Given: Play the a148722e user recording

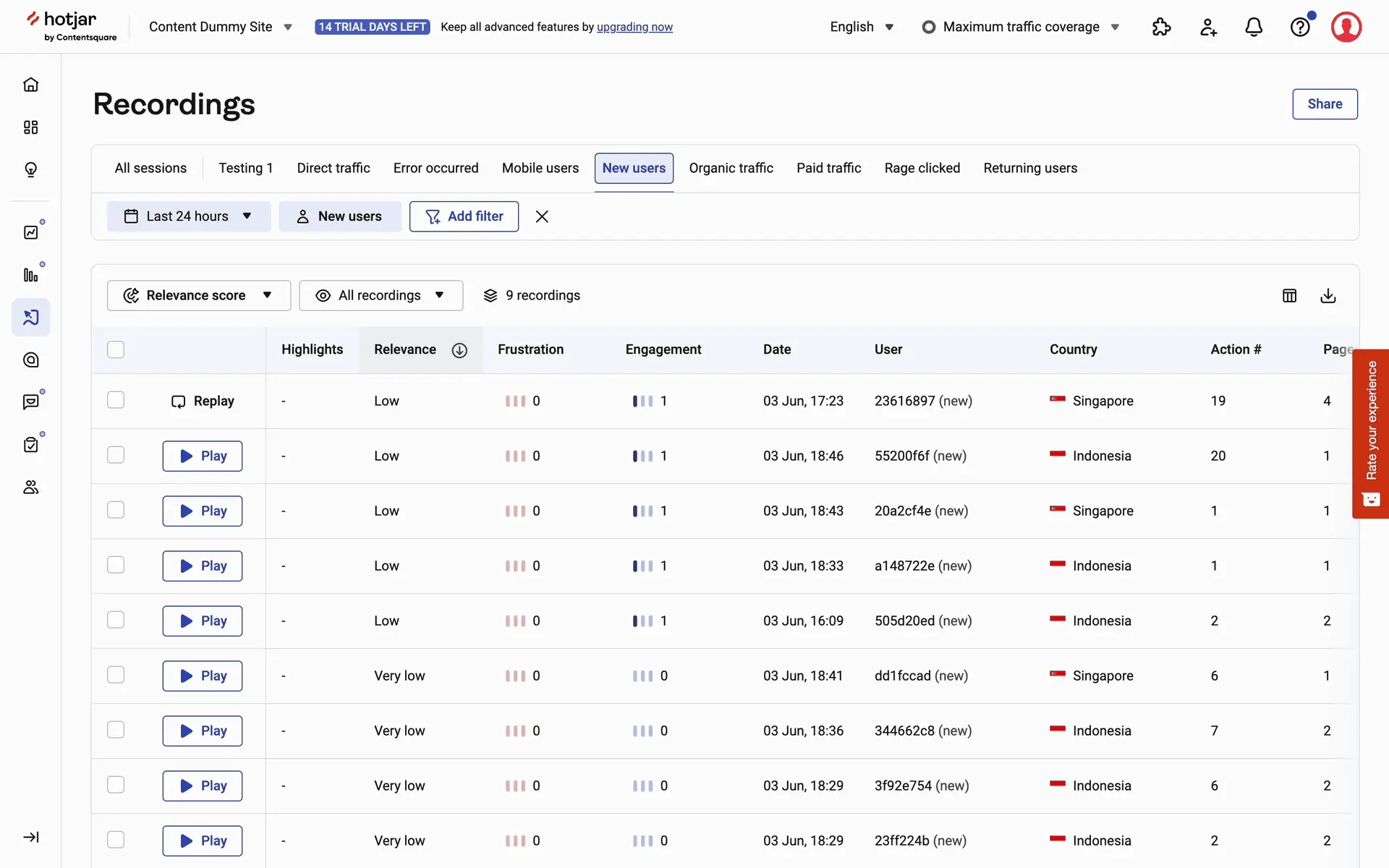Looking at the screenshot, I should coord(202,566).
